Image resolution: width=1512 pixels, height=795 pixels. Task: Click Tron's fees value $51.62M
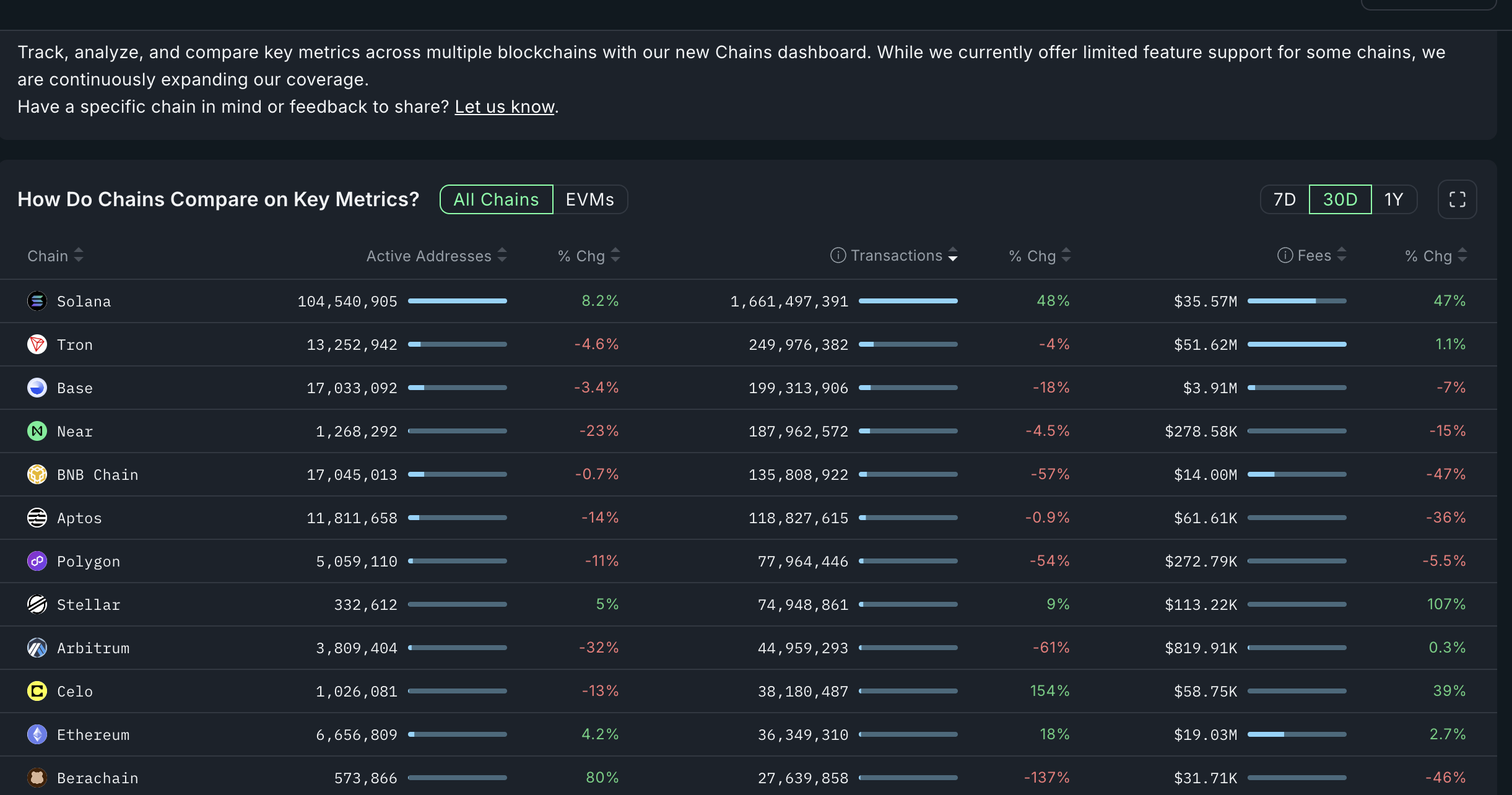[1206, 345]
